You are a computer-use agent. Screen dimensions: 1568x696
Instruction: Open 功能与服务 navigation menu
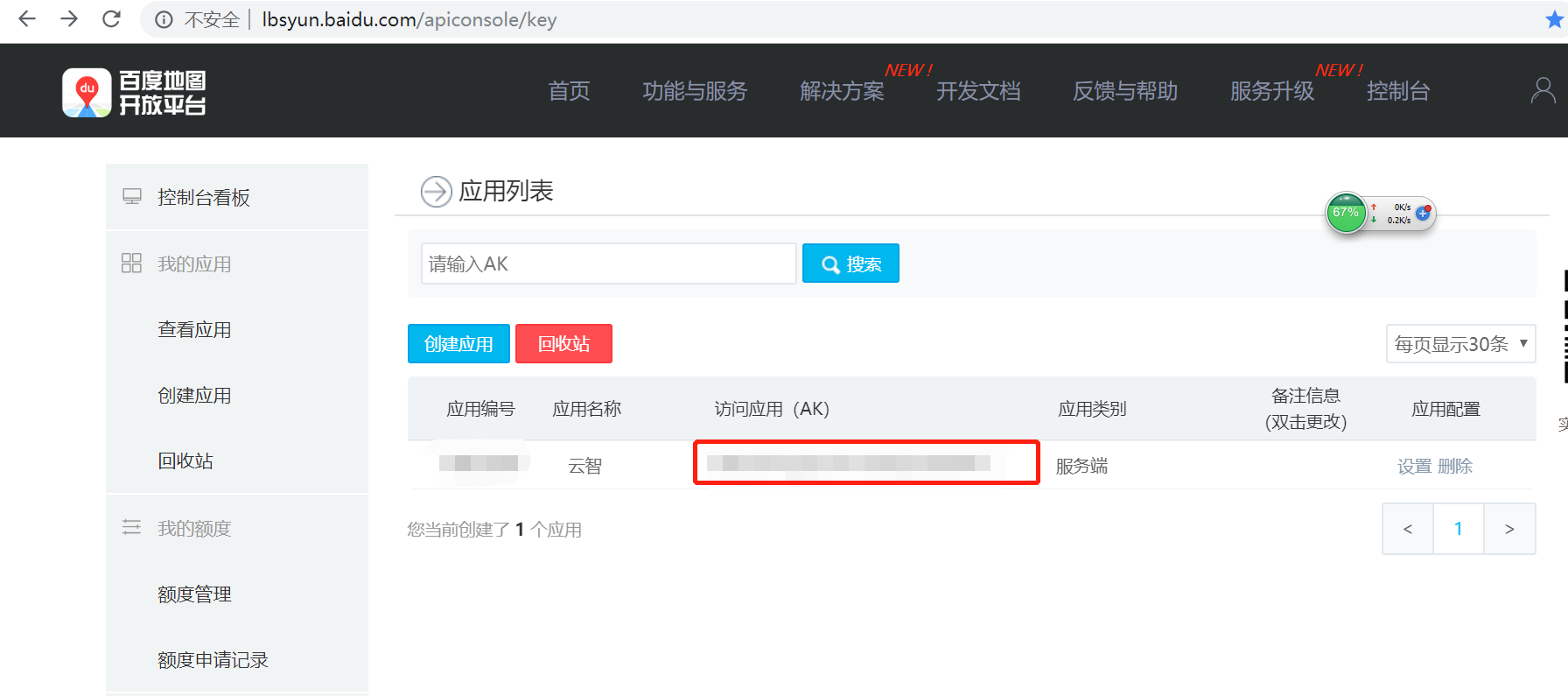point(695,91)
